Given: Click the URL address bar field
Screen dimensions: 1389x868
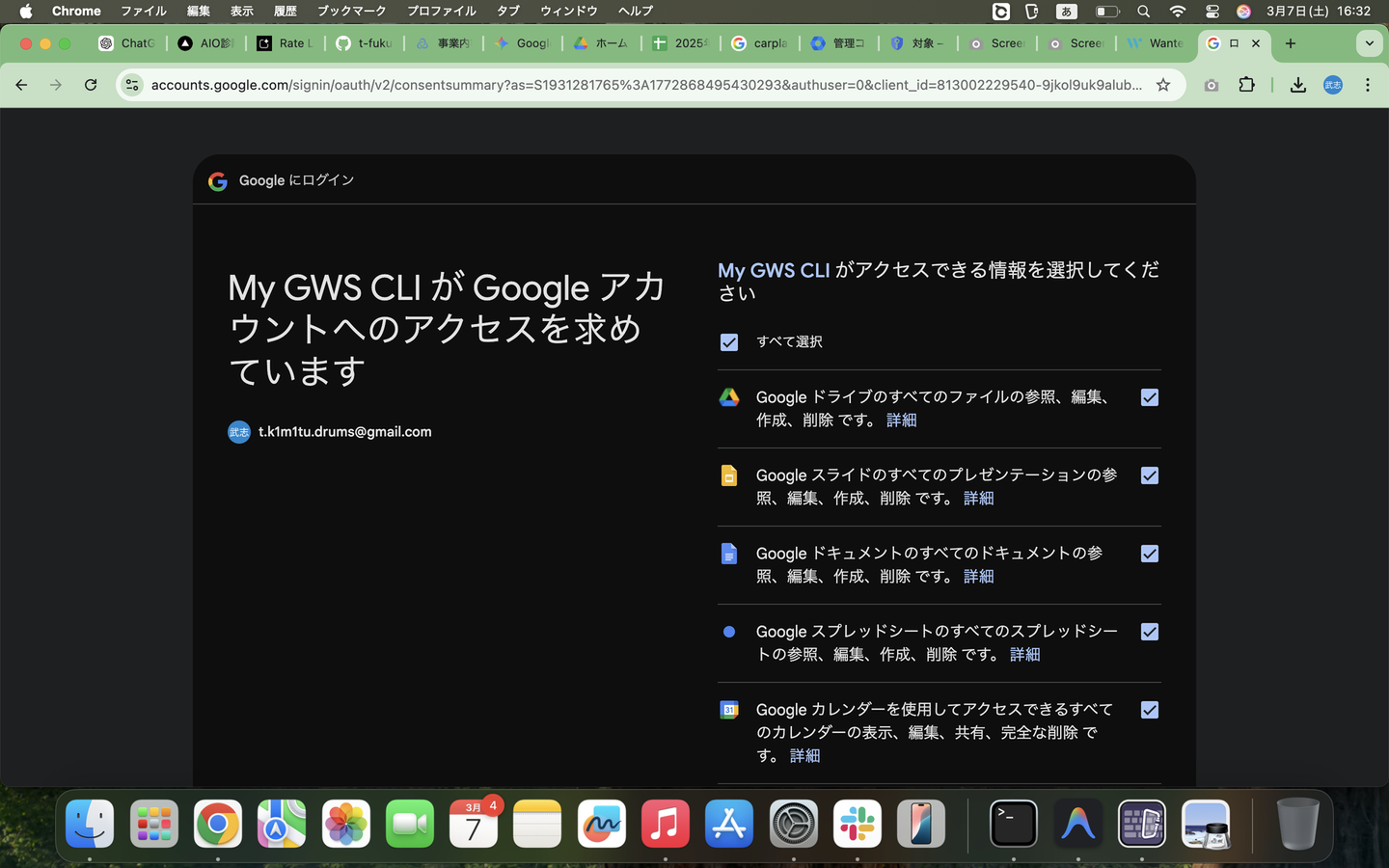Looking at the screenshot, I should [x=646, y=85].
